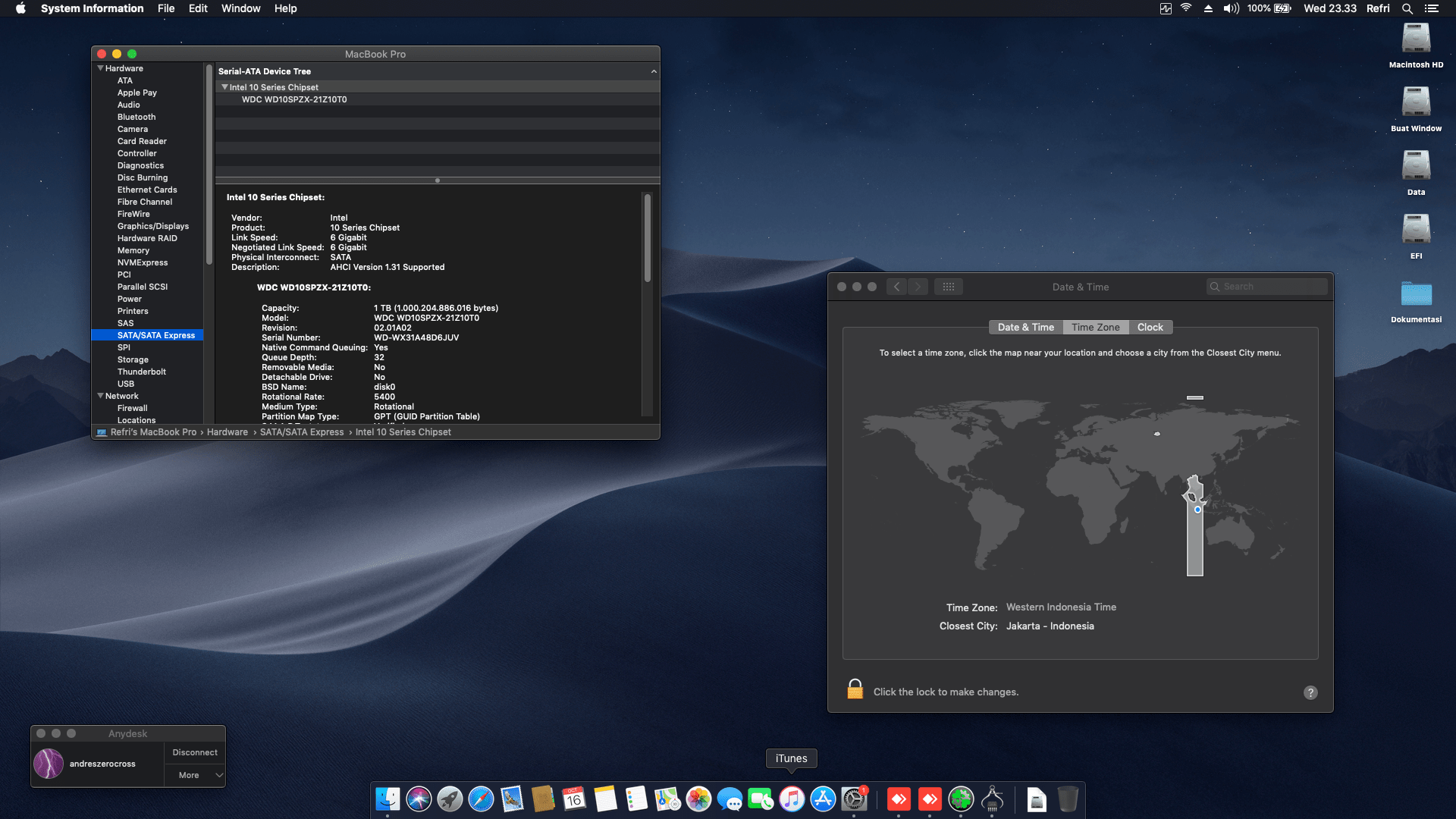Click Refri's MacBook Pro in path bar
This screenshot has height=819, width=1456.
153,432
